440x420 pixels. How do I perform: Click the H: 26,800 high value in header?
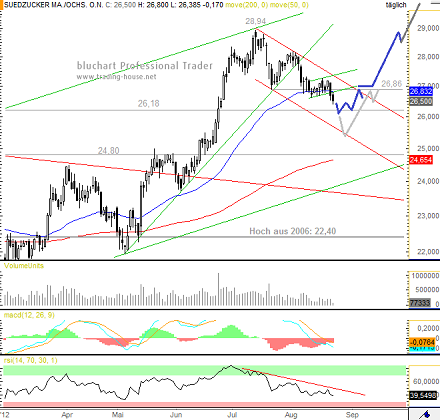152,5
